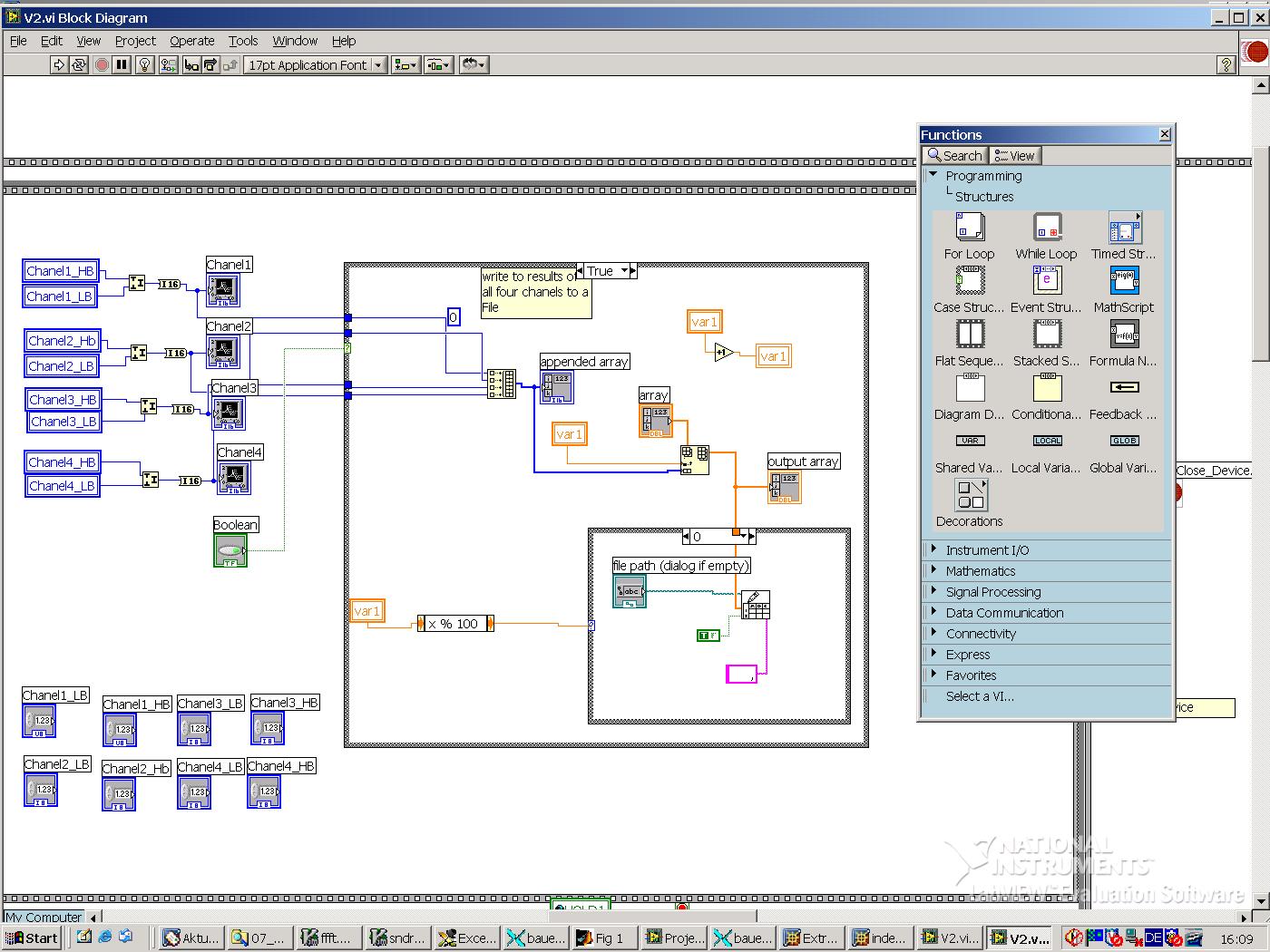The image size is (1270, 952).
Task: Toggle the Highlight Execution light bulb
Action: click(144, 64)
